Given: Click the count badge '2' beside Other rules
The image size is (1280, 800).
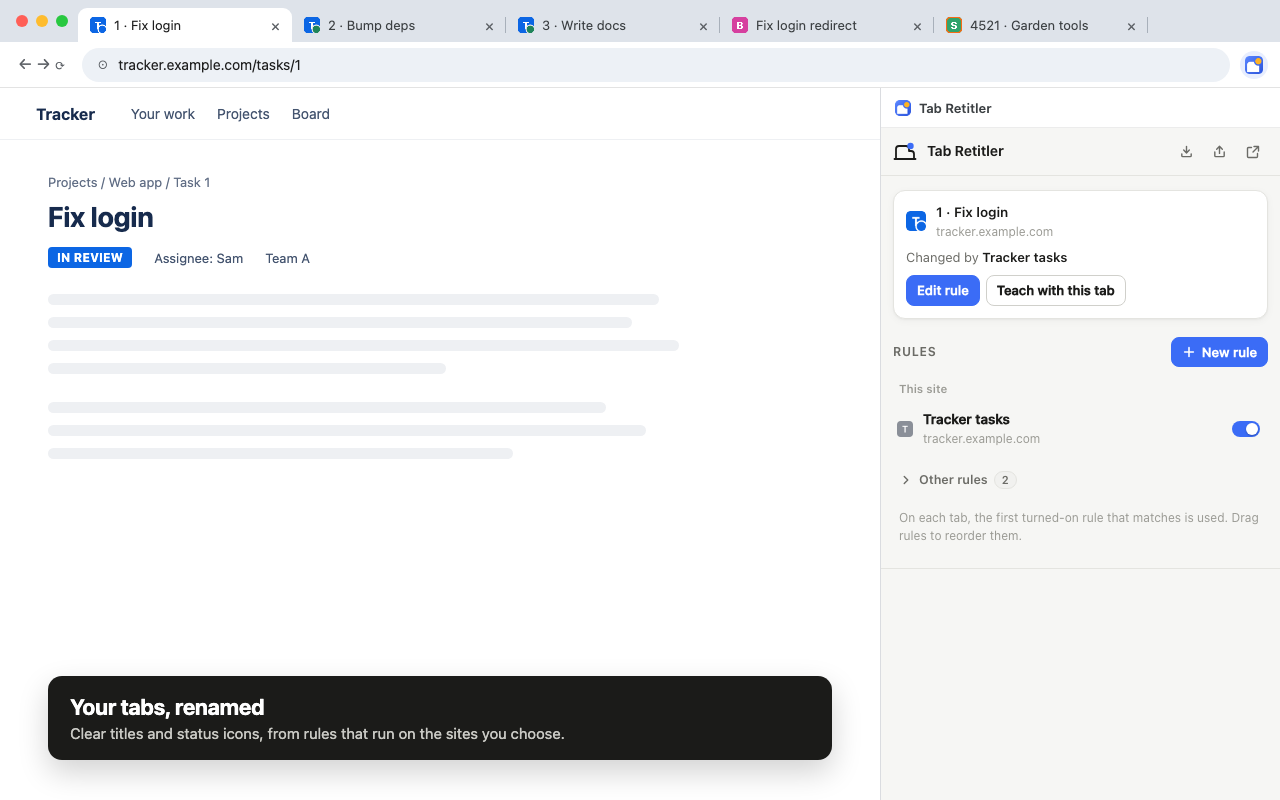Looking at the screenshot, I should click(1005, 480).
